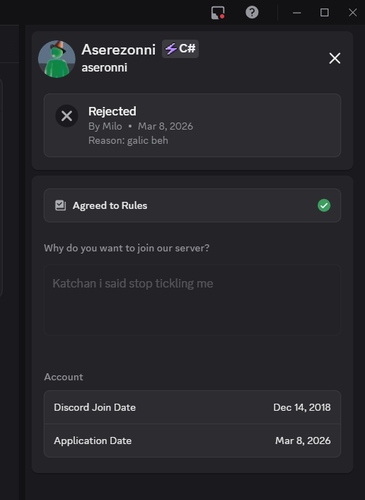Click the Reason: galic beh line
The image size is (365, 500).
point(128,141)
